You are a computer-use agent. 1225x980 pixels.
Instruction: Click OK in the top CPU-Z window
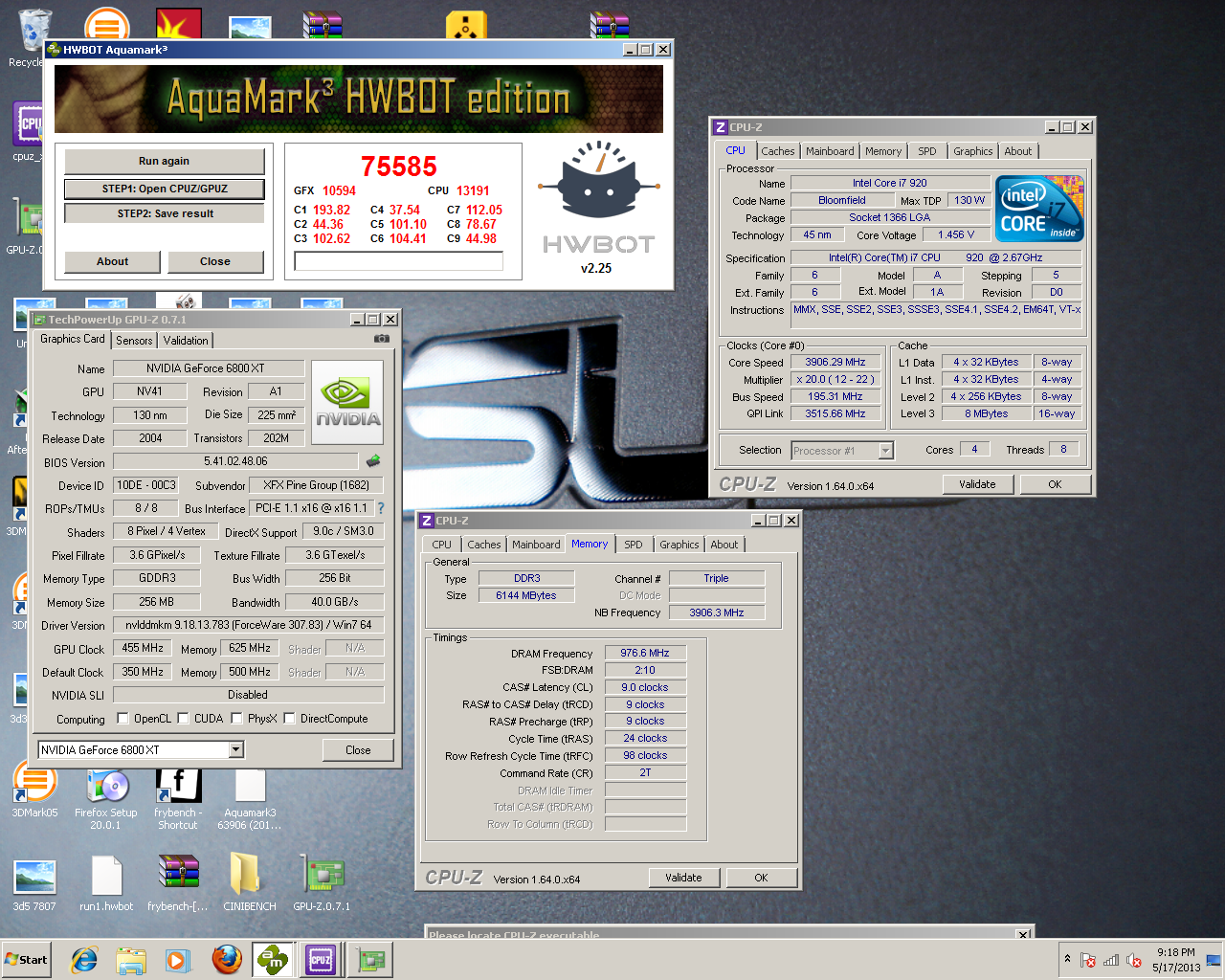[1055, 484]
